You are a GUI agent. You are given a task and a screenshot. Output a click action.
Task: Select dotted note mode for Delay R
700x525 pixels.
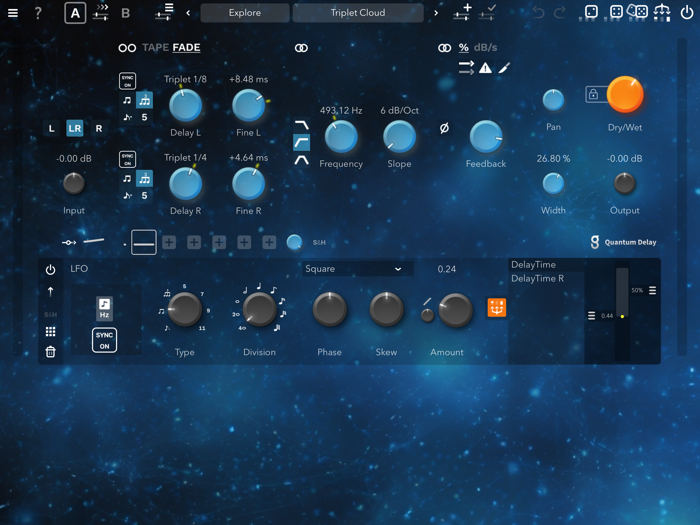(128, 196)
